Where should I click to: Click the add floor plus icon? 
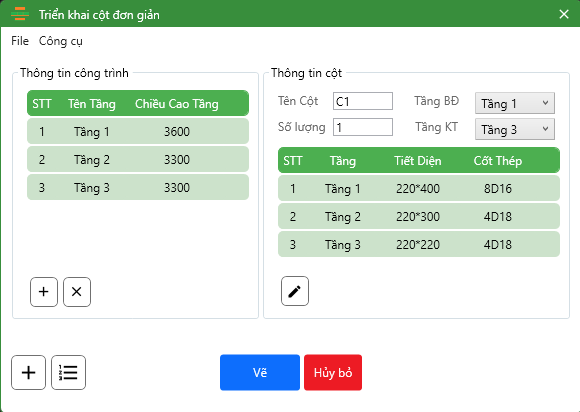click(44, 292)
